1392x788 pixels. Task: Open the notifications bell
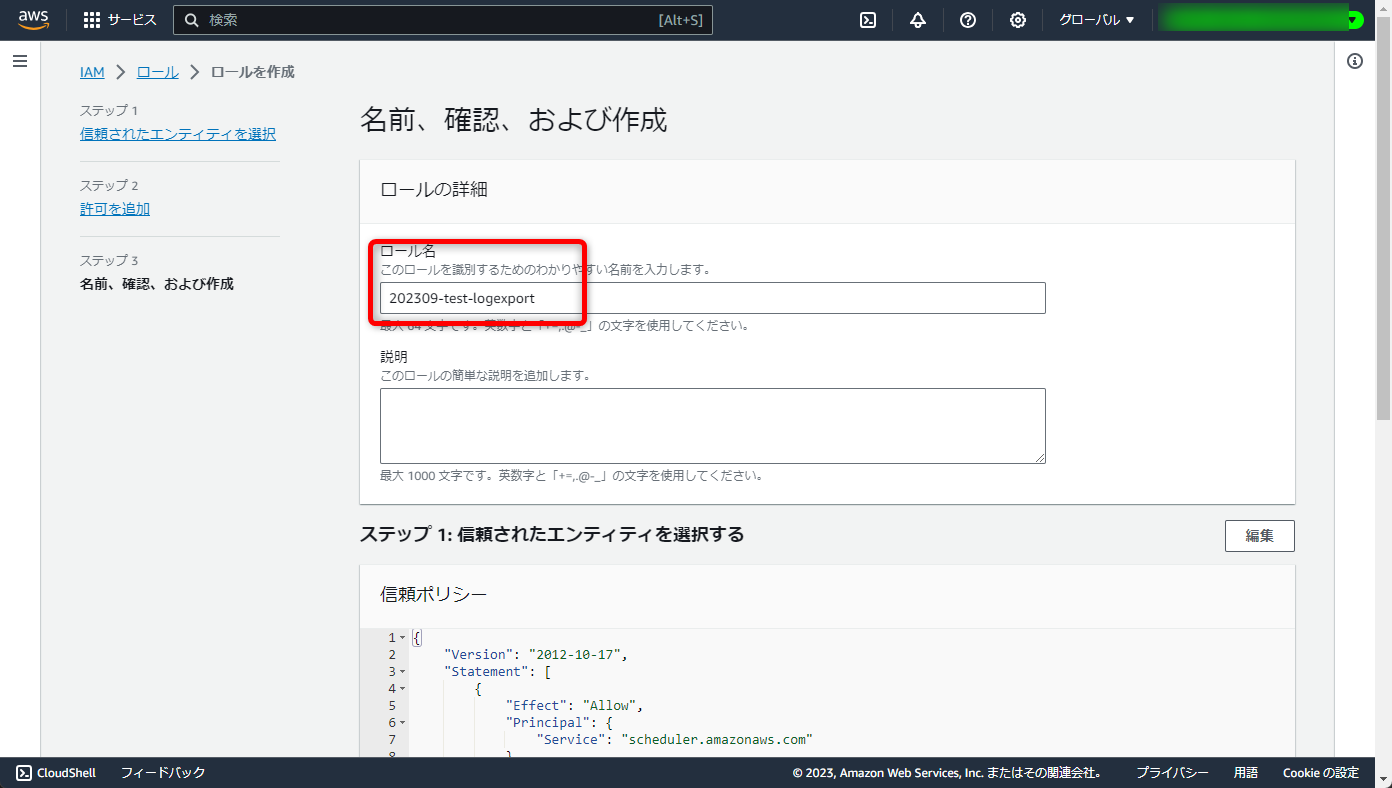point(917,19)
